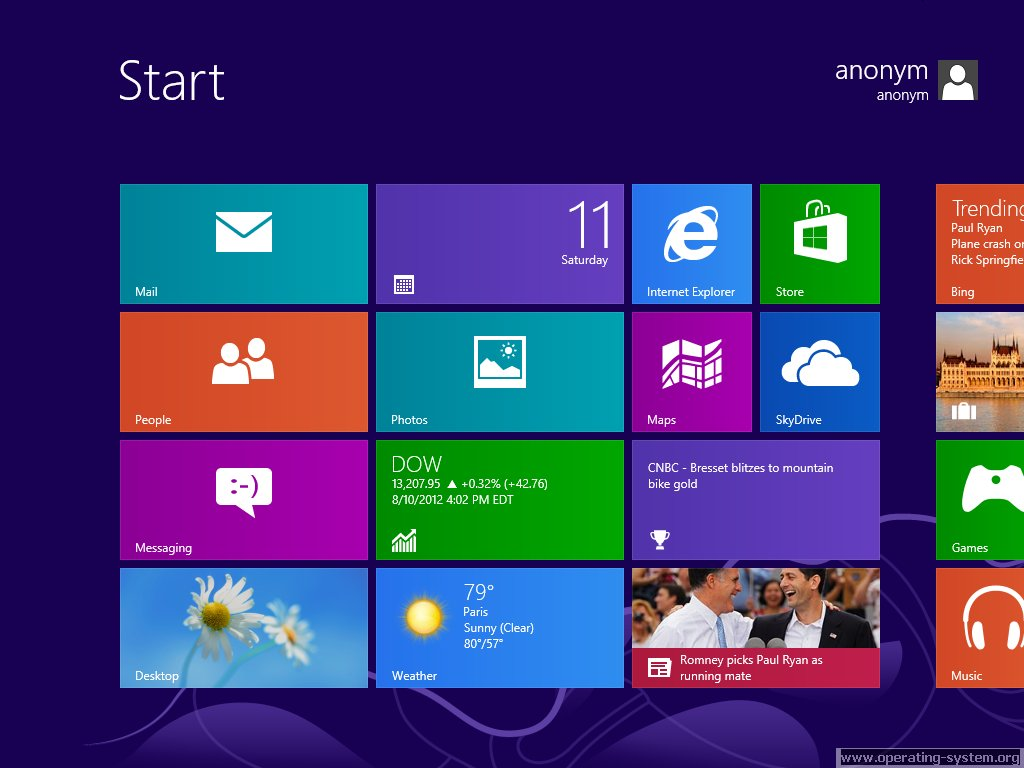Launch Internet Explorer from its tile
Image resolution: width=1024 pixels, height=768 pixels.
click(x=691, y=243)
